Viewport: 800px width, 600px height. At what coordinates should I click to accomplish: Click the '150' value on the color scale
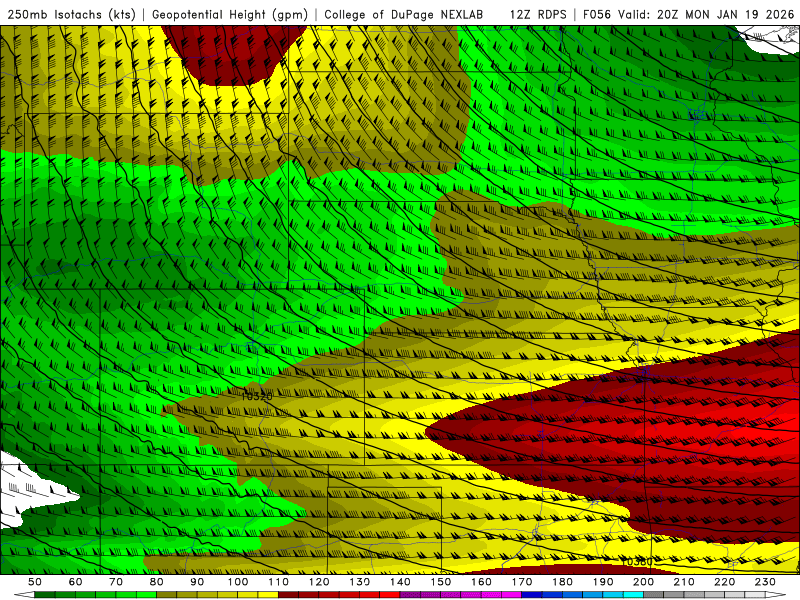coord(441,582)
